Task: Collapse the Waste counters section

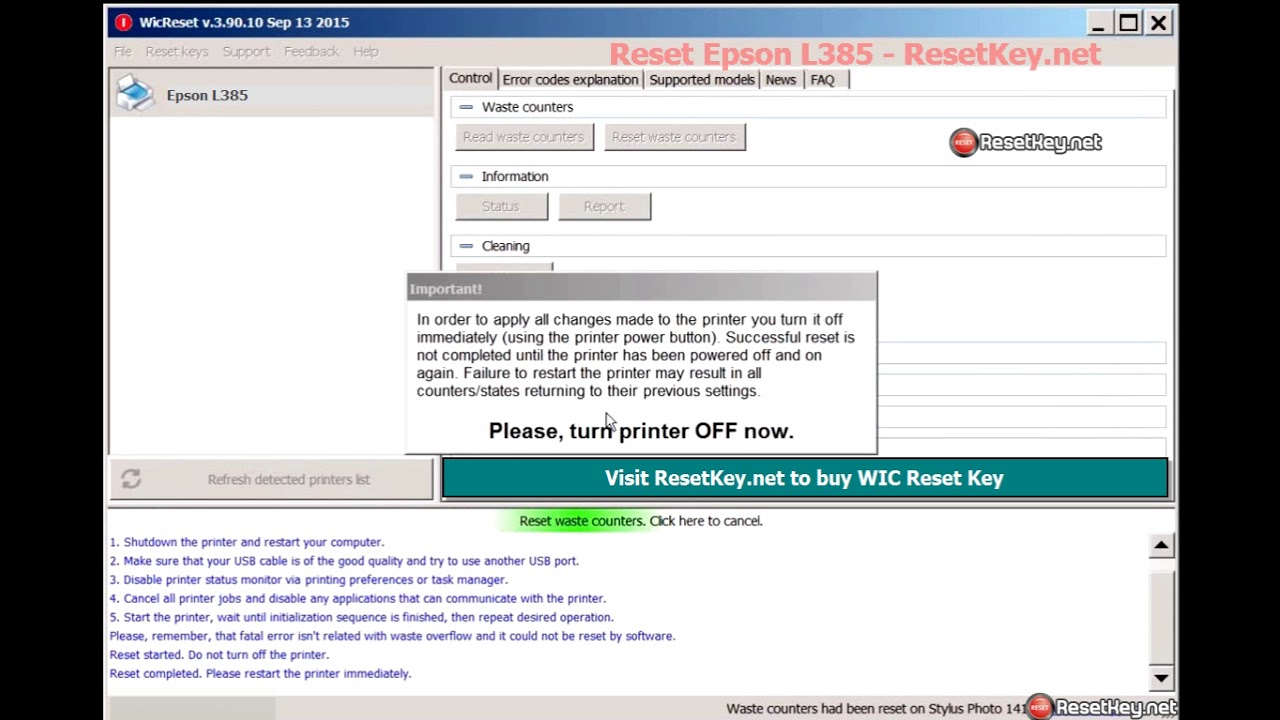Action: [466, 107]
